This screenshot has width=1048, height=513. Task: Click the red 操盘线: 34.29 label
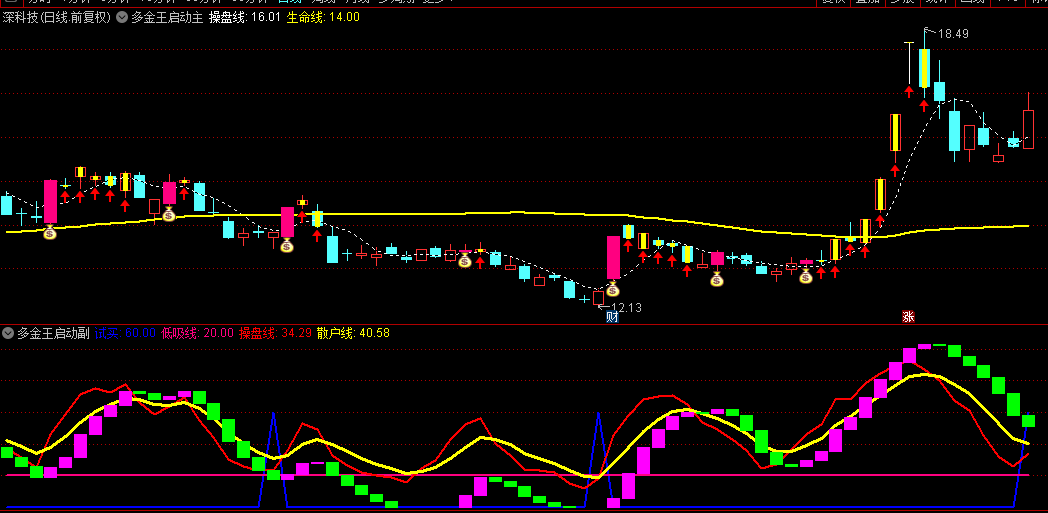(275, 333)
